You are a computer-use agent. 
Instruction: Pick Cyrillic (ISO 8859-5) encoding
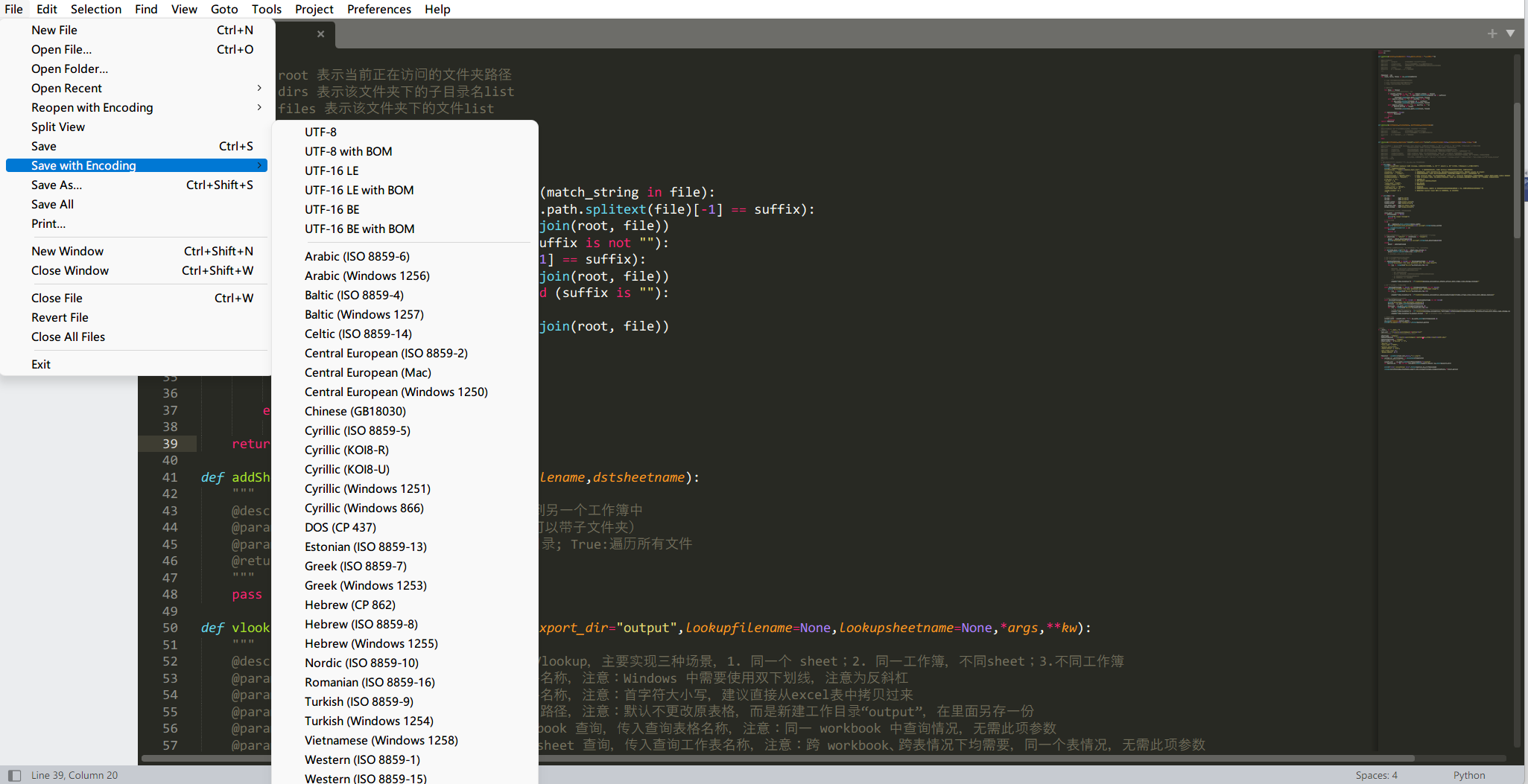(405, 430)
